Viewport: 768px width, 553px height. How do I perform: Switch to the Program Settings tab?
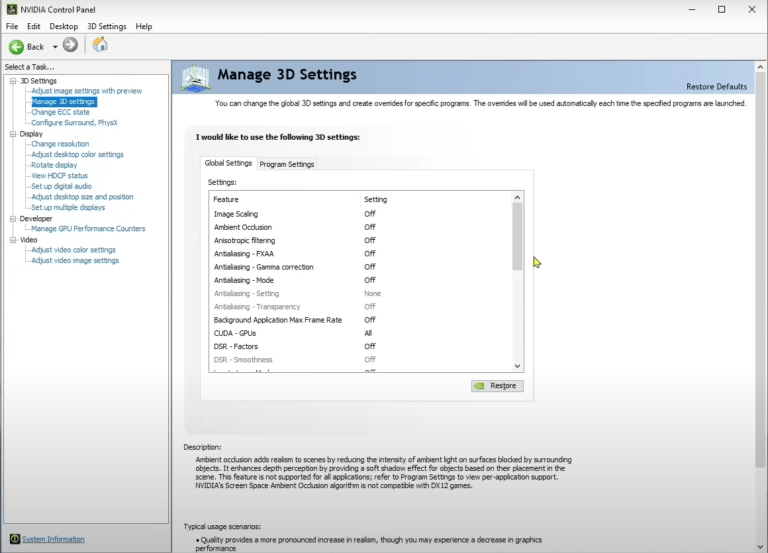pyautogui.click(x=287, y=164)
